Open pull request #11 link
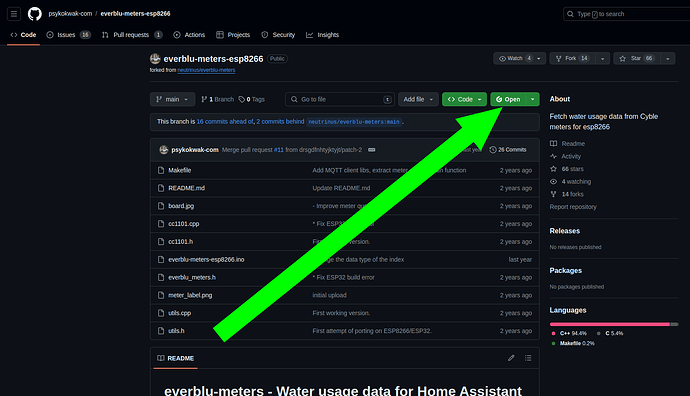This screenshot has width=690, height=396. click(279, 150)
